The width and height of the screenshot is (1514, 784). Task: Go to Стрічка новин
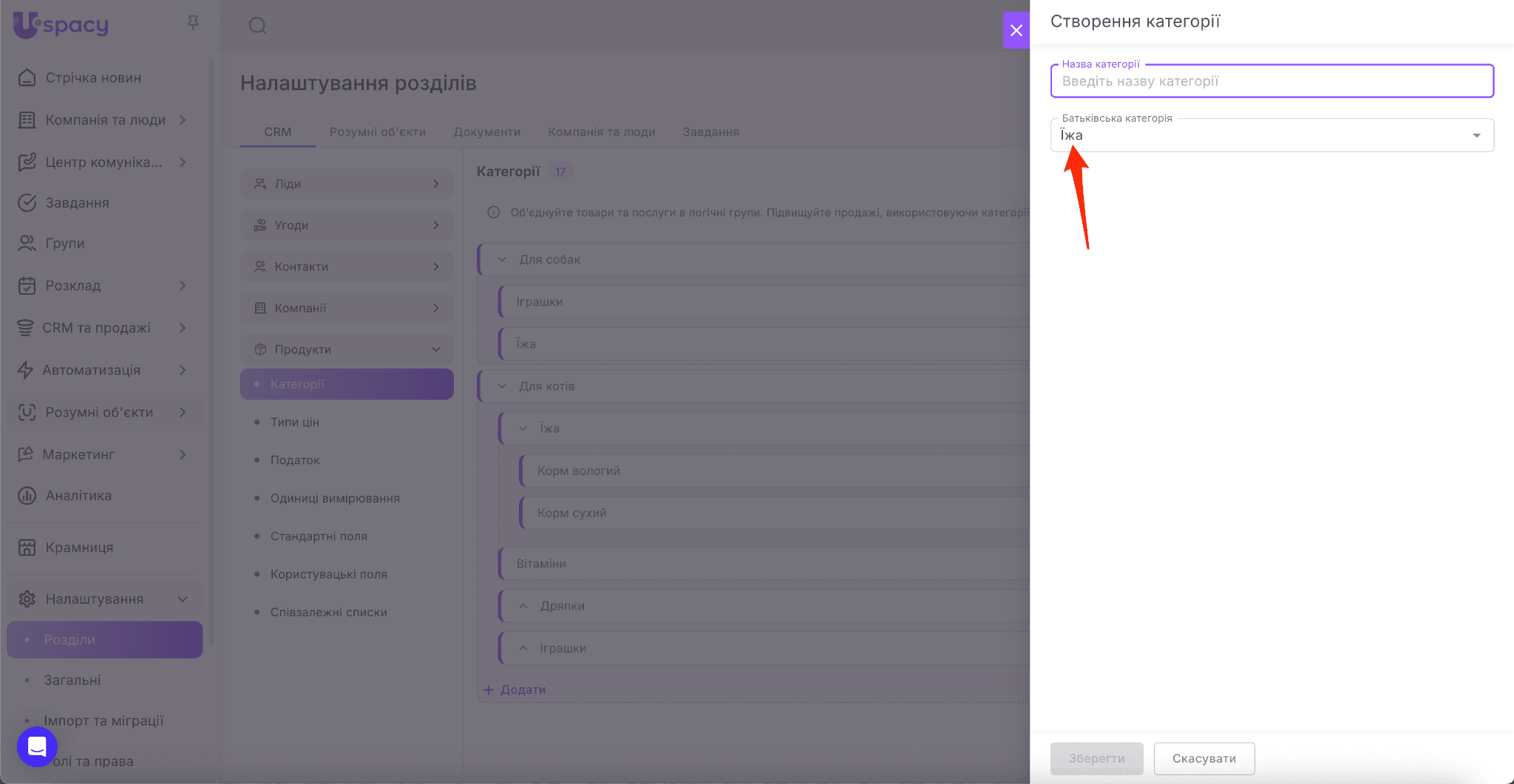tap(92, 78)
